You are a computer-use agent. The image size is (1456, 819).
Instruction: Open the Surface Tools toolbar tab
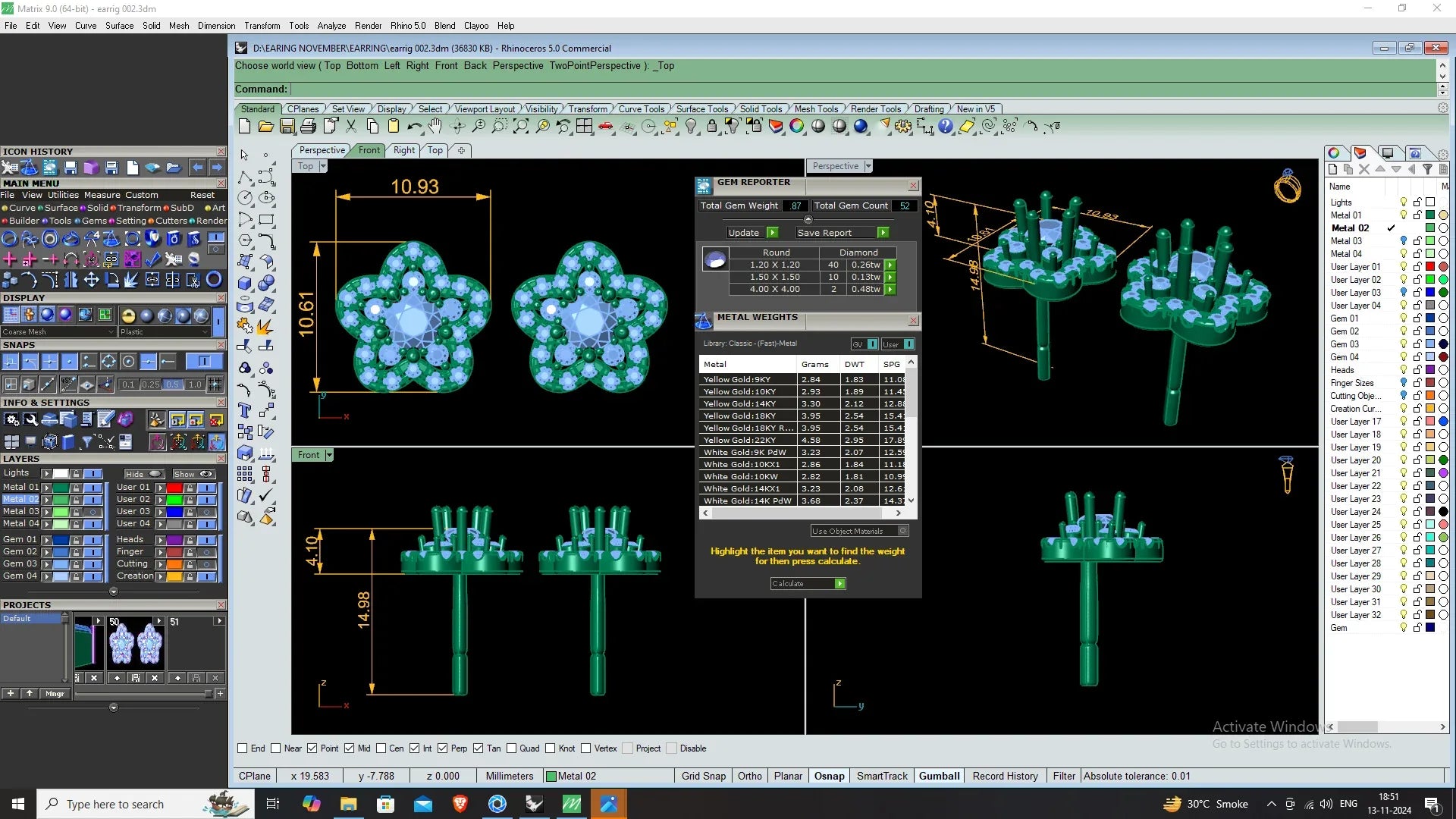click(701, 109)
